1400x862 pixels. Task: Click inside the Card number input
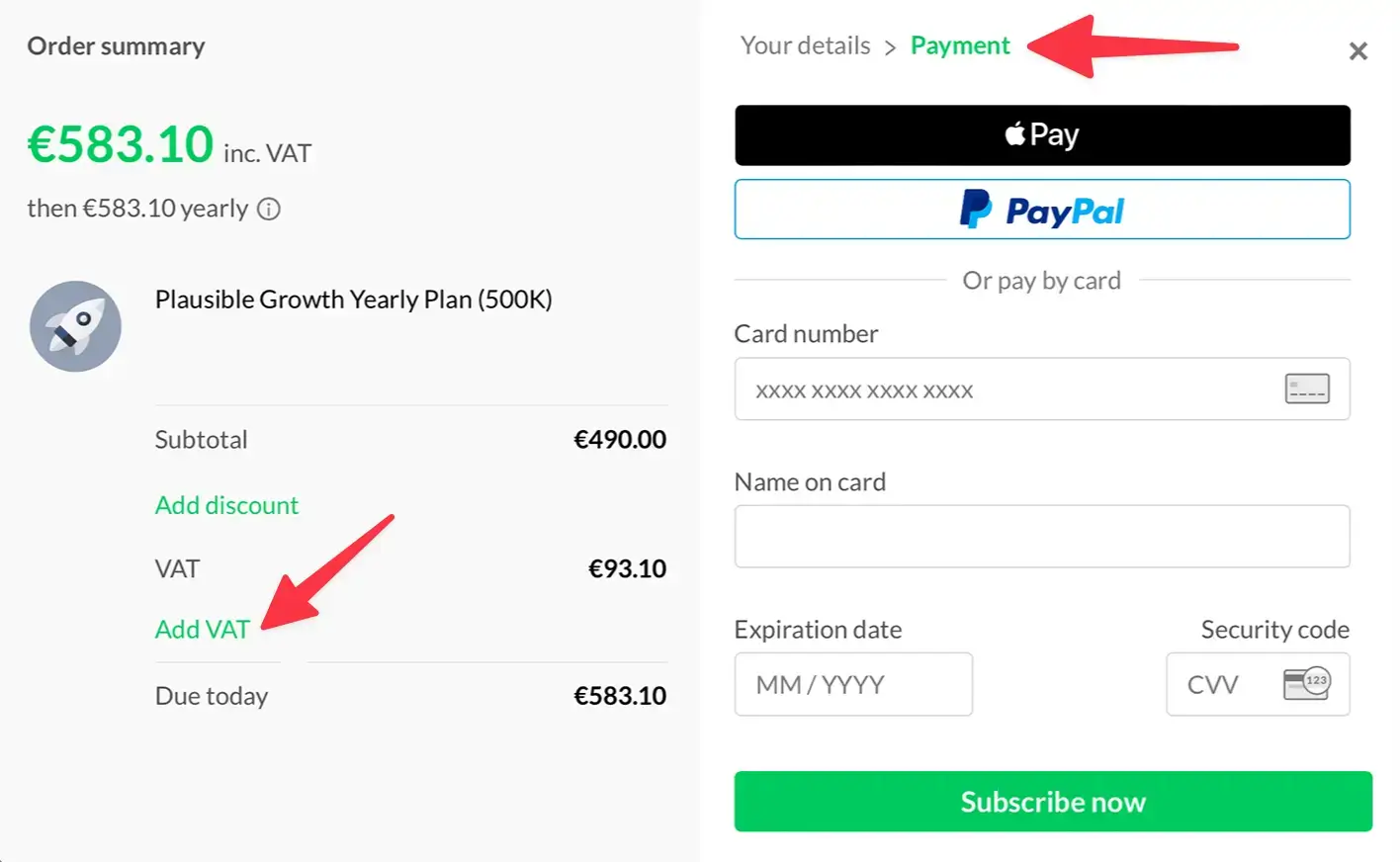point(989,388)
